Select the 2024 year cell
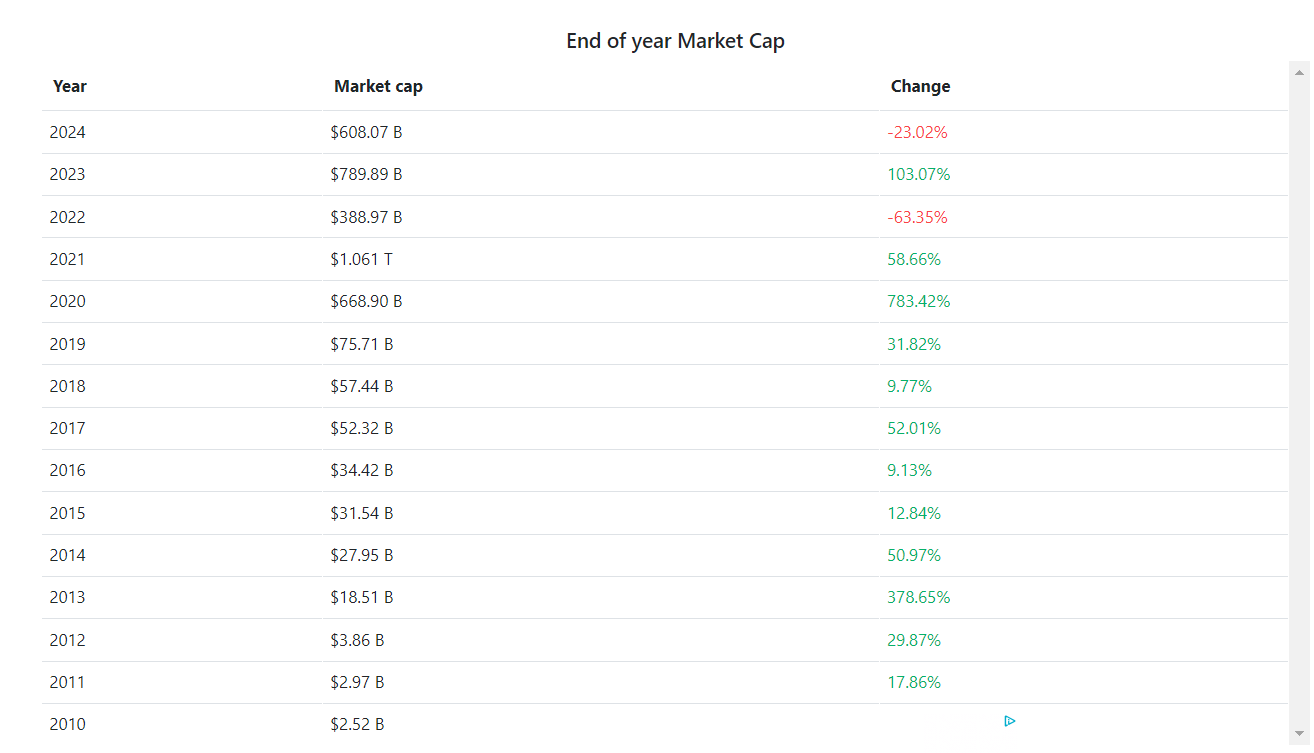The height and width of the screenshot is (753, 1314). (68, 132)
